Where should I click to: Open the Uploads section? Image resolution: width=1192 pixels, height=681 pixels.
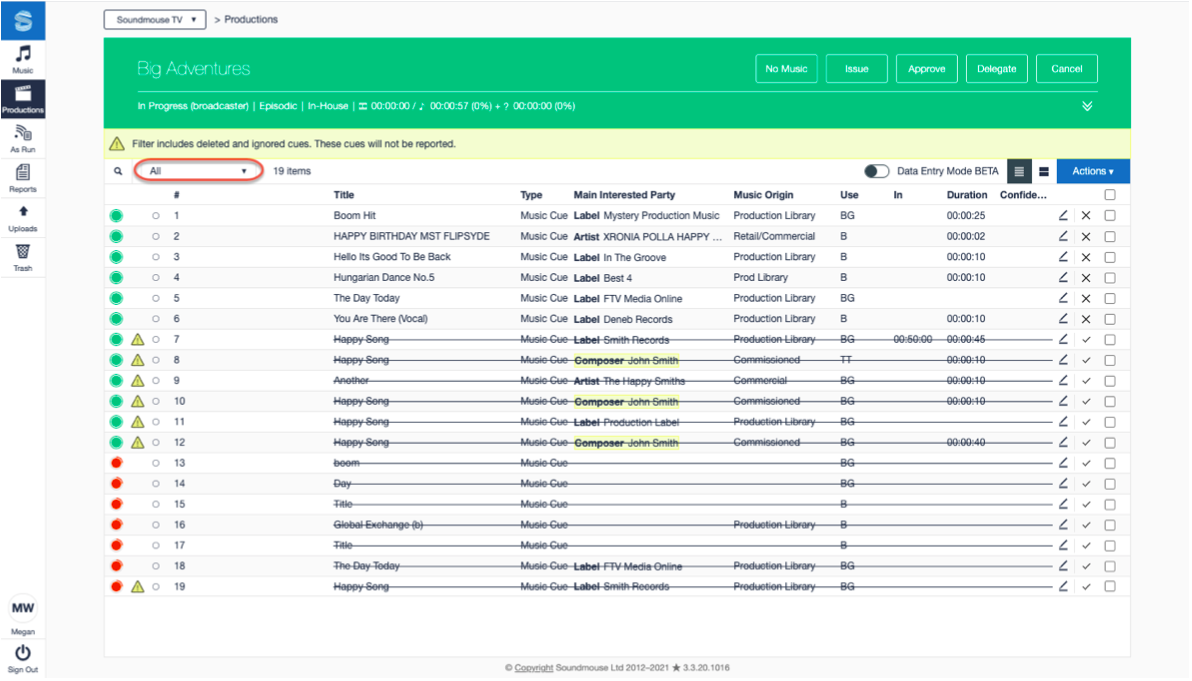point(23,219)
